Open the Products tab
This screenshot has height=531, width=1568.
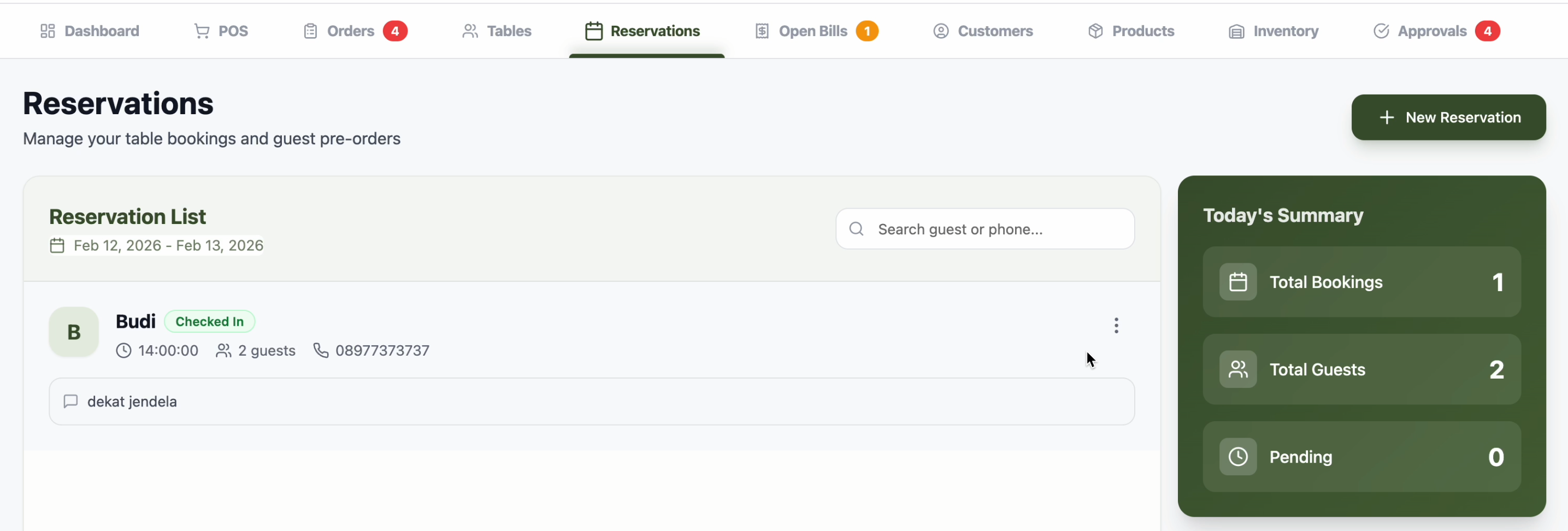[x=1131, y=31]
